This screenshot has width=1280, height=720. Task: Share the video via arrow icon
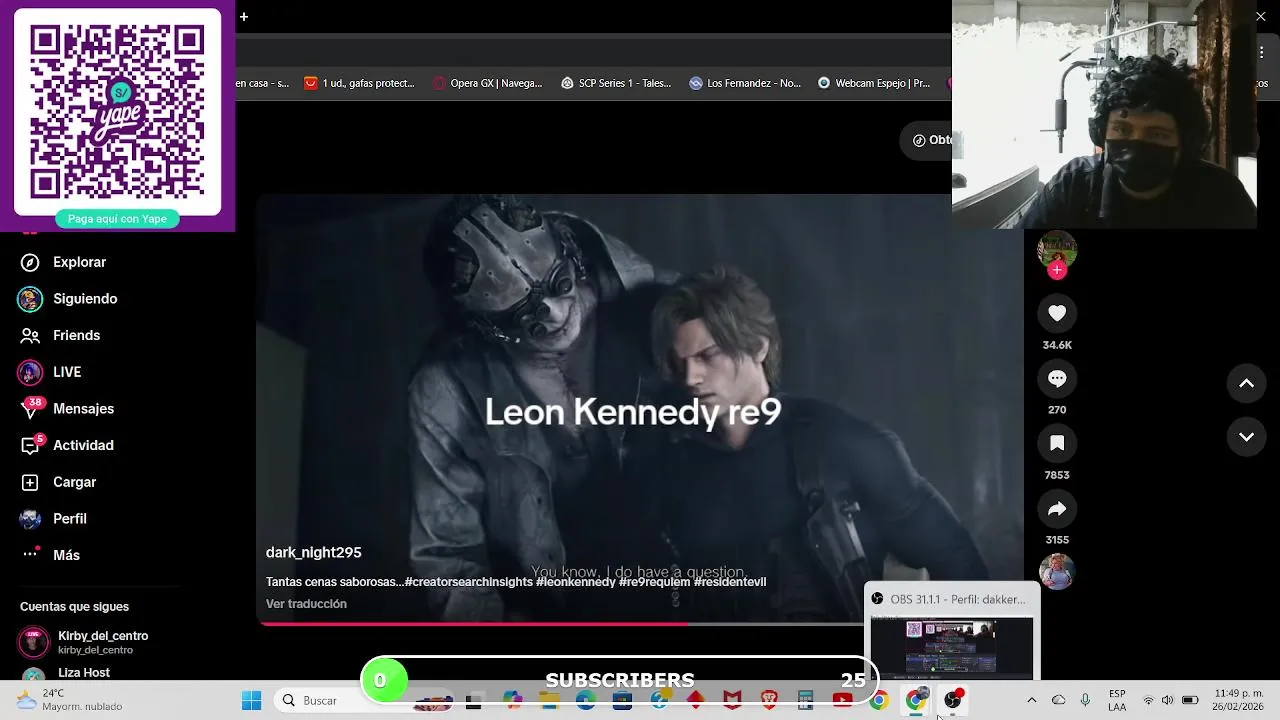(1057, 509)
